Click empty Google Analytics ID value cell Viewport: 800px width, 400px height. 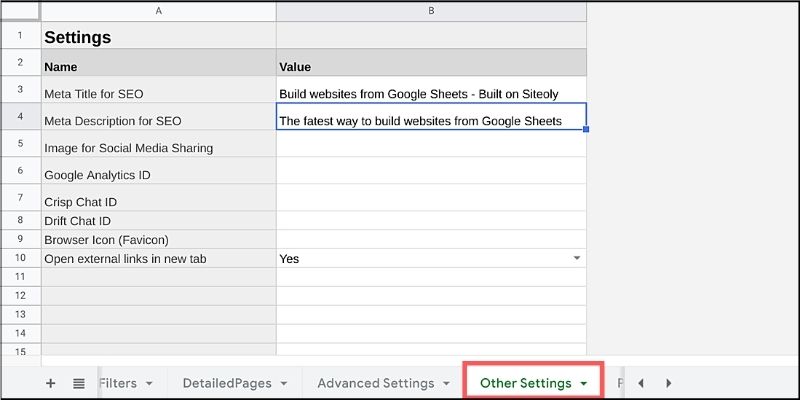pos(430,172)
